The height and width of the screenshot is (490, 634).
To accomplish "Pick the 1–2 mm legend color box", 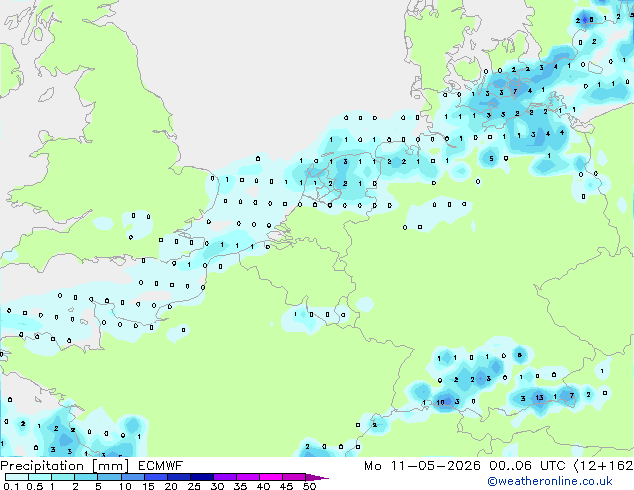I will tap(63, 477).
